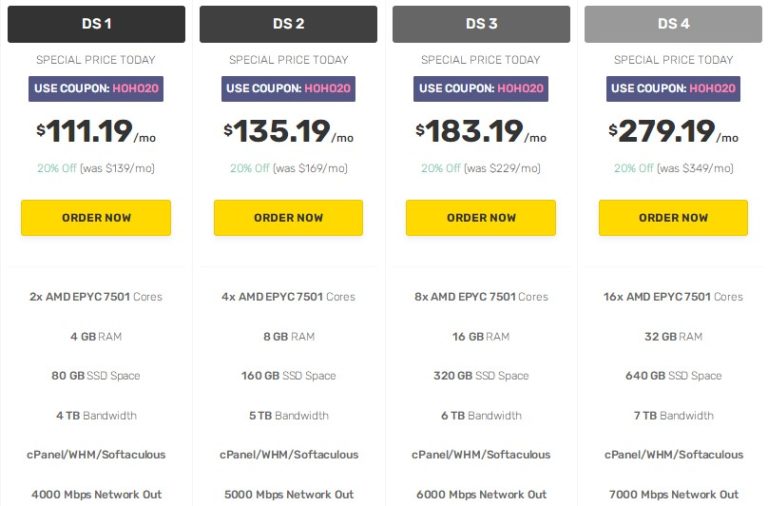Click the $183.19/mo price
The width and height of the screenshot is (768, 506).
point(481,131)
